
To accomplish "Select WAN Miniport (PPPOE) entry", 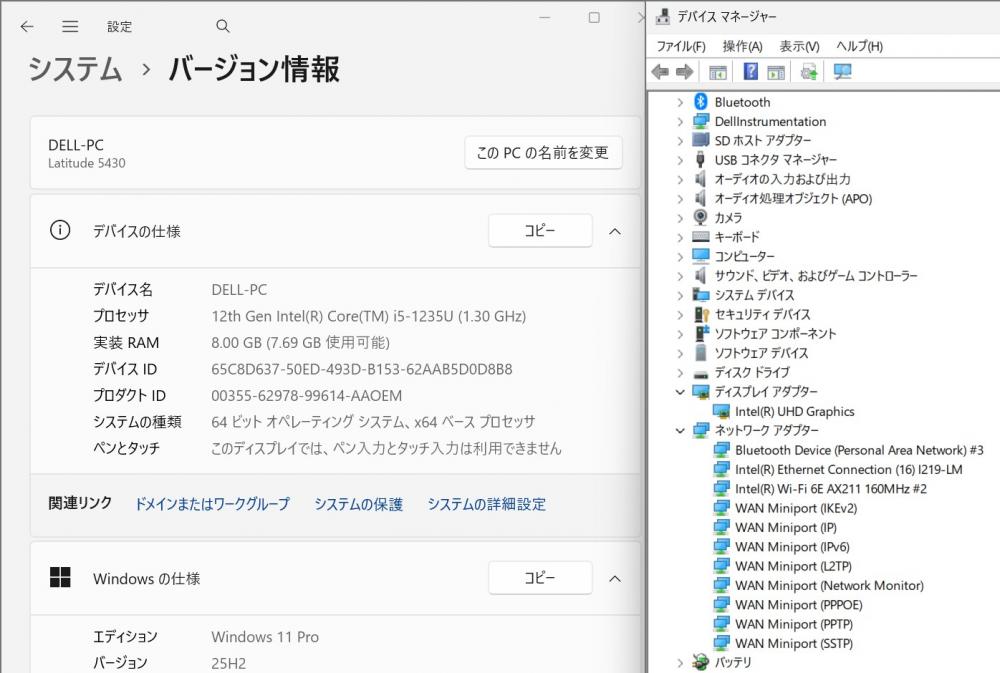I will (x=798, y=604).
